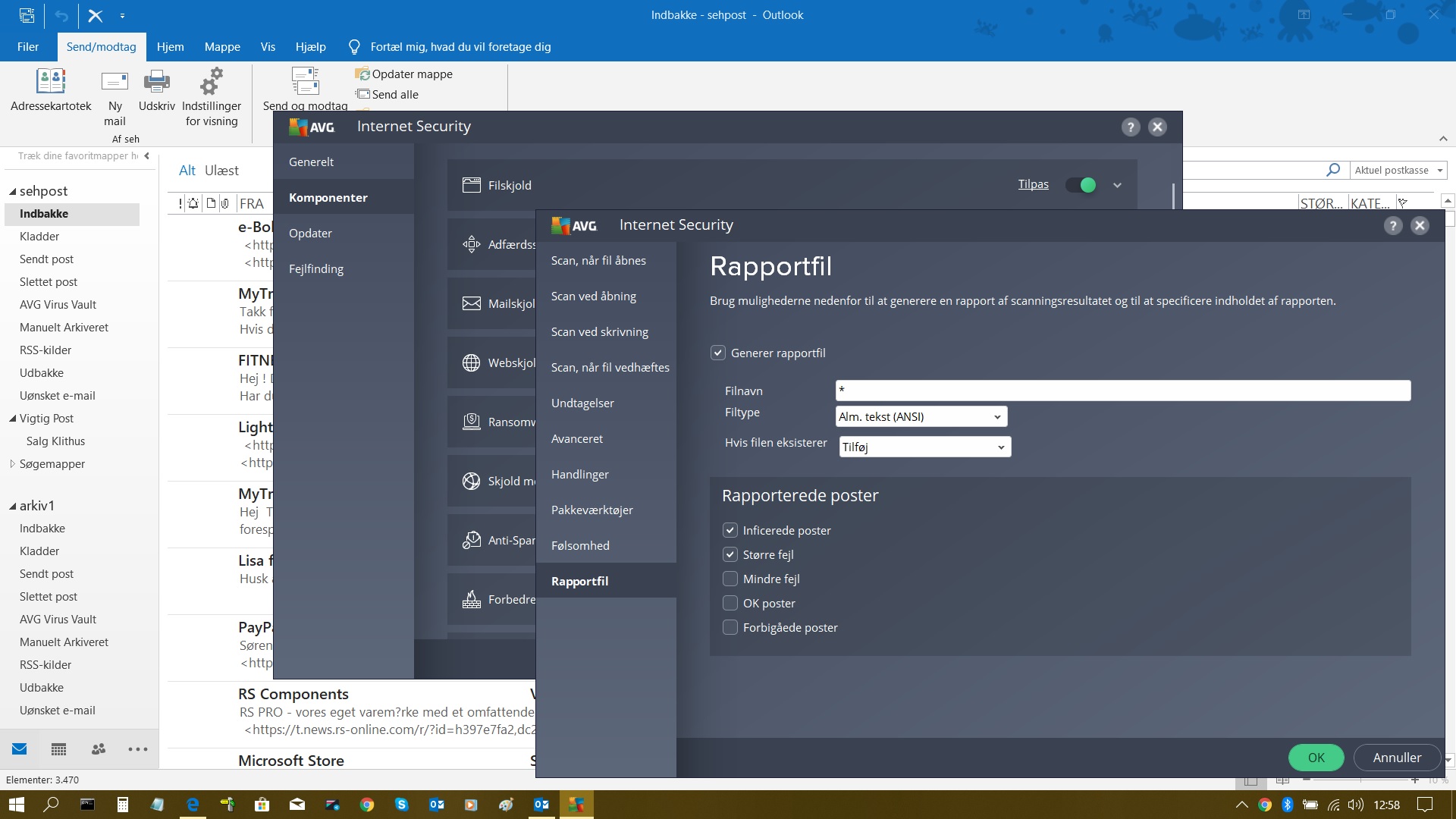Open help in the background AVG settings window
The width and height of the screenshot is (1456, 819).
click(x=1131, y=127)
